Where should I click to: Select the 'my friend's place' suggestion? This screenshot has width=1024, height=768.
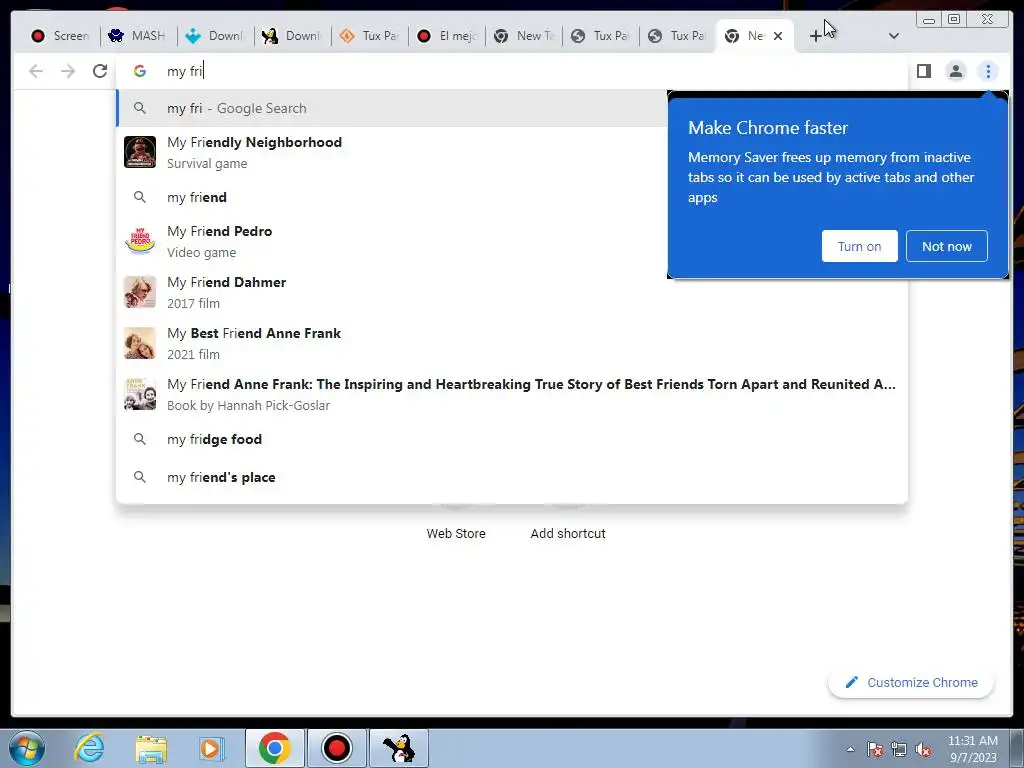click(x=512, y=477)
